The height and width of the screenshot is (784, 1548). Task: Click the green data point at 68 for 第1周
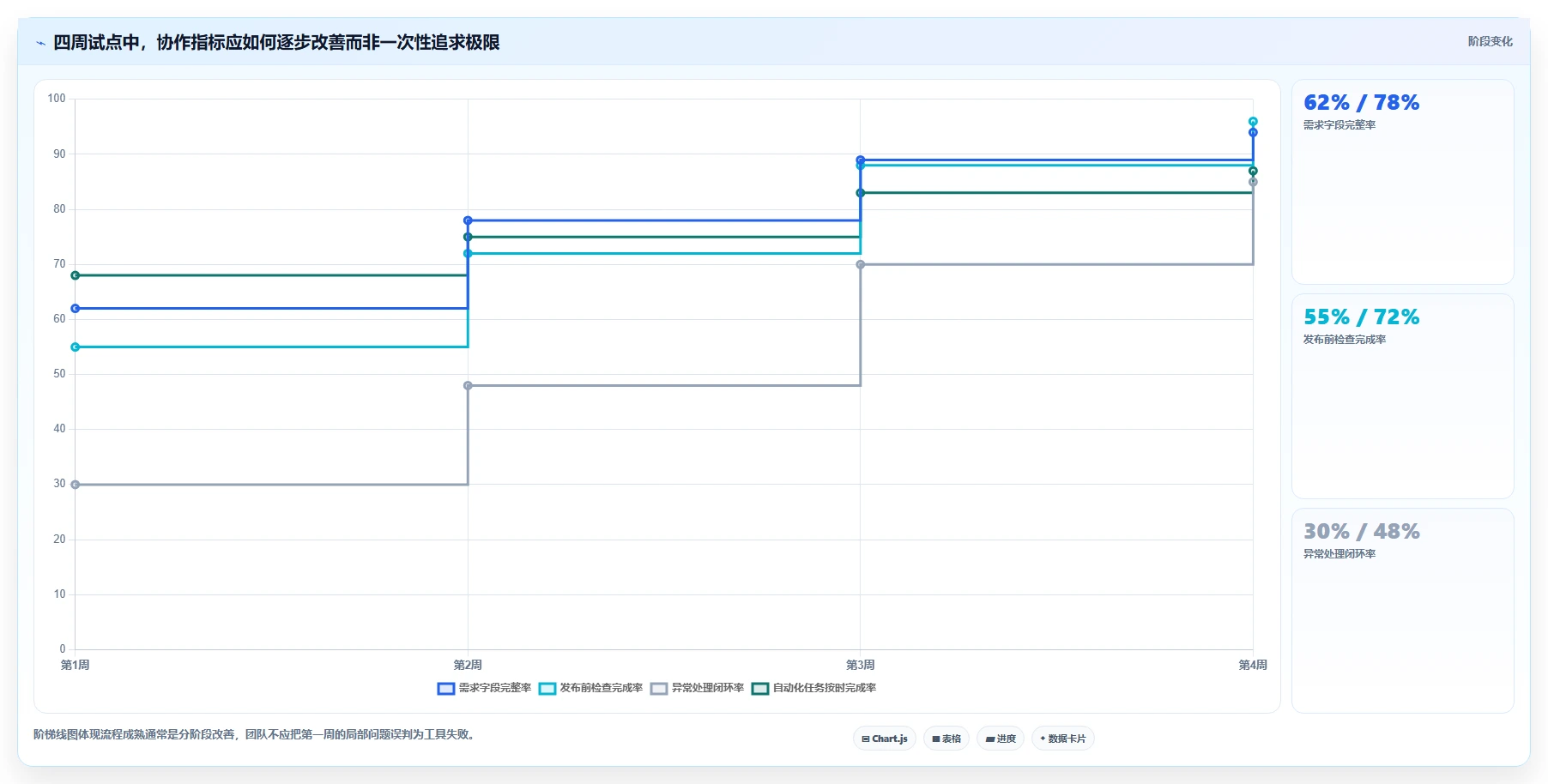(76, 275)
